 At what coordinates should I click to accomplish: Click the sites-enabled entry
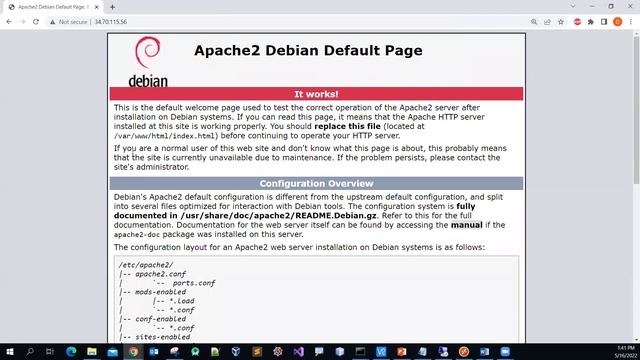pyautogui.click(x=162, y=337)
